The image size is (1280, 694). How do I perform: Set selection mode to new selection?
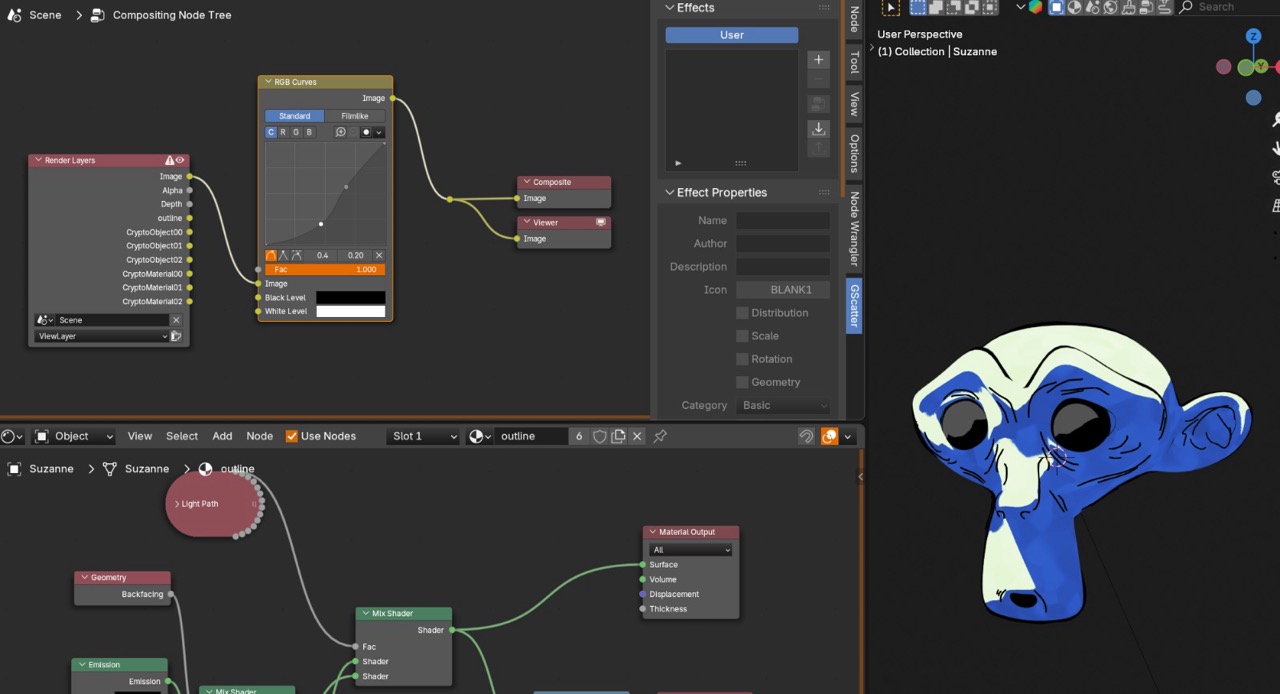(x=917, y=7)
